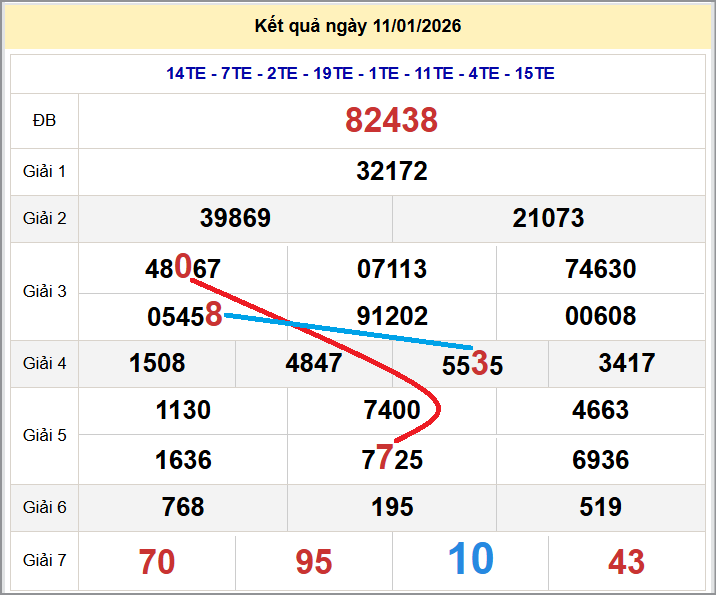Click the Giải 4 number 1508

[x=157, y=363]
